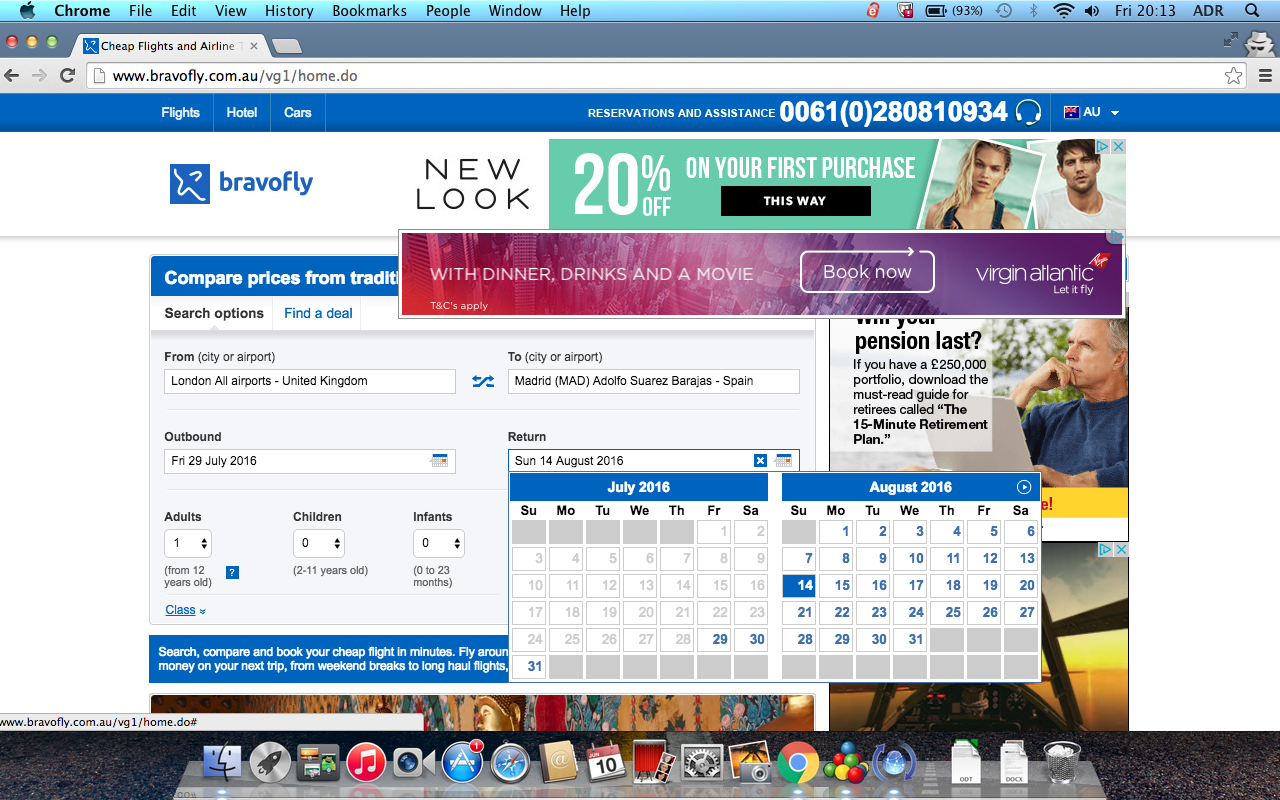This screenshot has width=1280, height=800.
Task: Select 31 July 2016 in calendar
Action: pyautogui.click(x=529, y=666)
